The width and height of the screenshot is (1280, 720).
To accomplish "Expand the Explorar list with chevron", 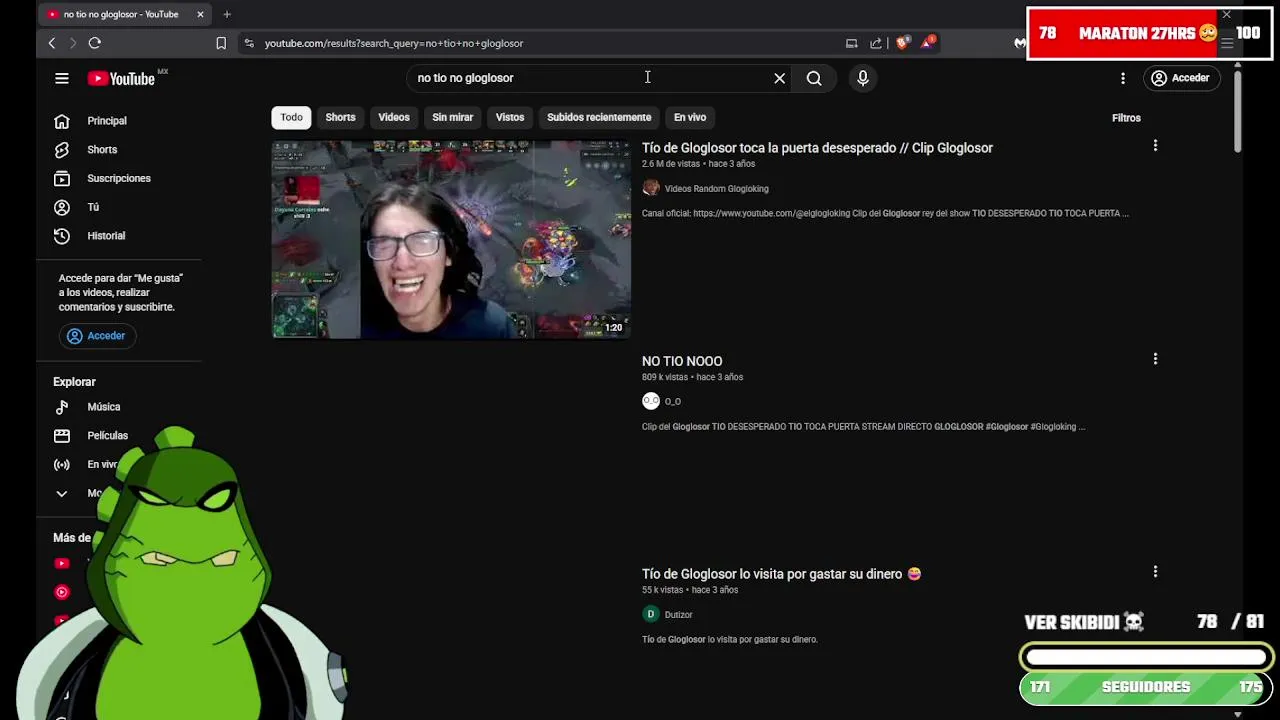I will click(x=62, y=494).
